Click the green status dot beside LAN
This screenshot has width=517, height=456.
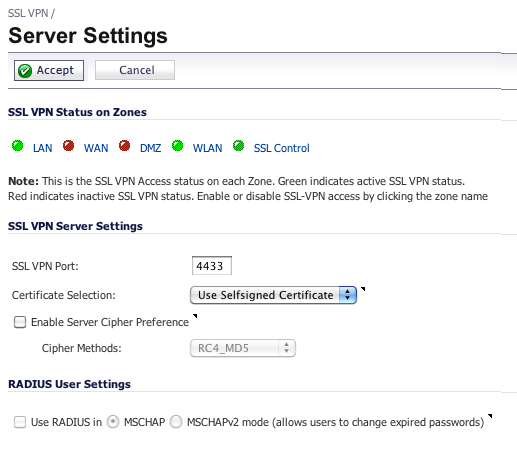tap(17, 146)
